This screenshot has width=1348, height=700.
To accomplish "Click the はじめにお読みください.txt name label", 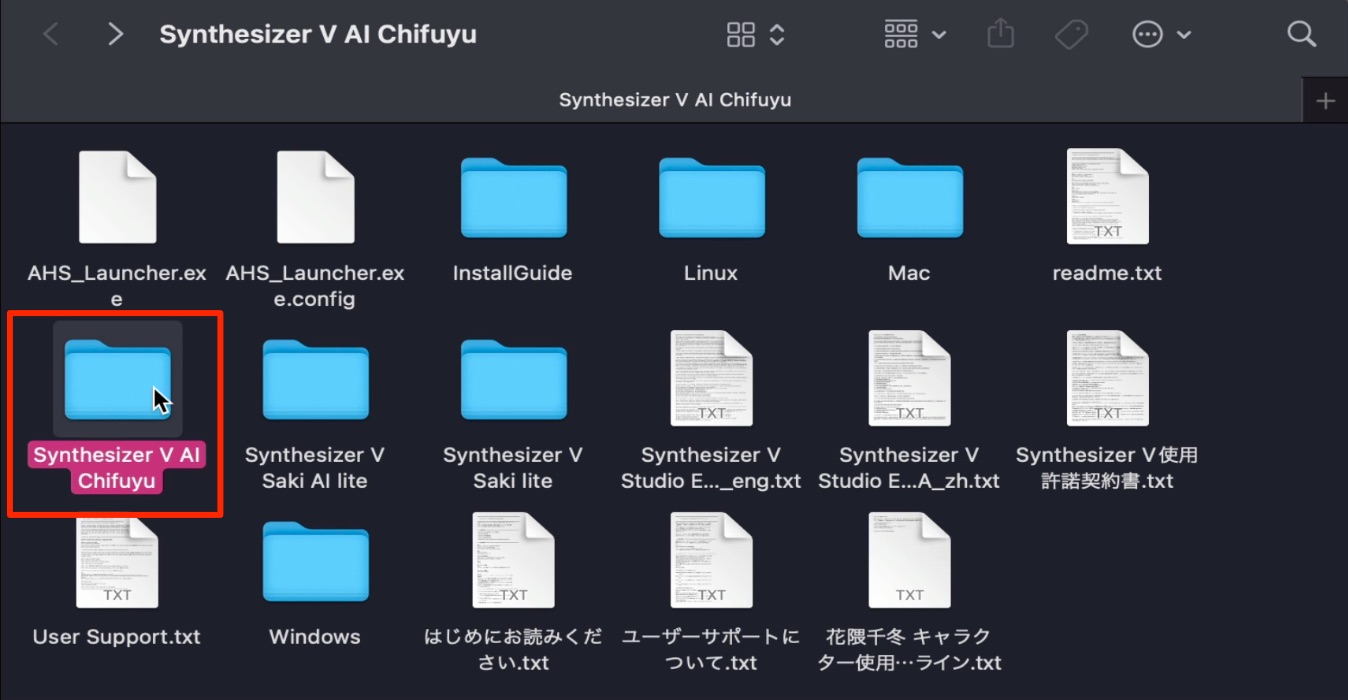I will click(513, 650).
